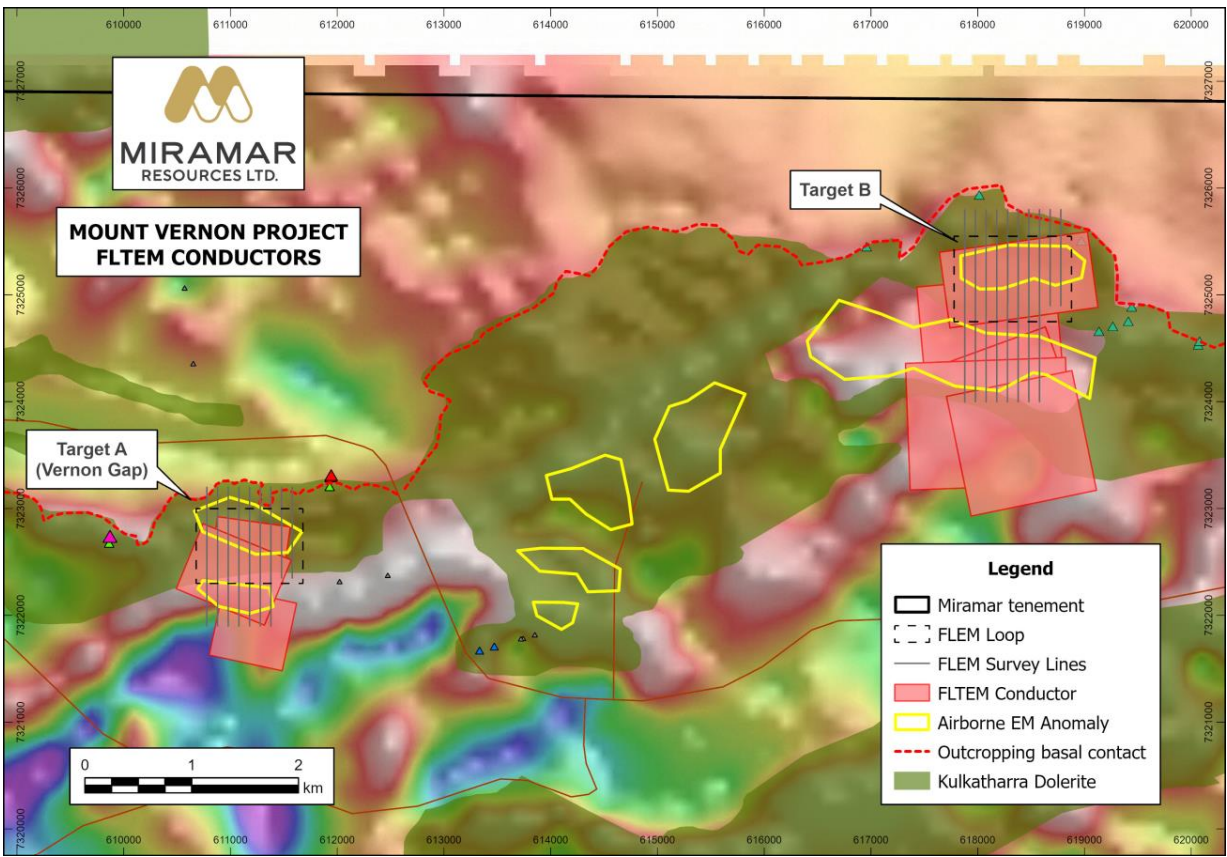Select the red triangle marker near Target A
The height and width of the screenshot is (857, 1227).
pos(331,477)
